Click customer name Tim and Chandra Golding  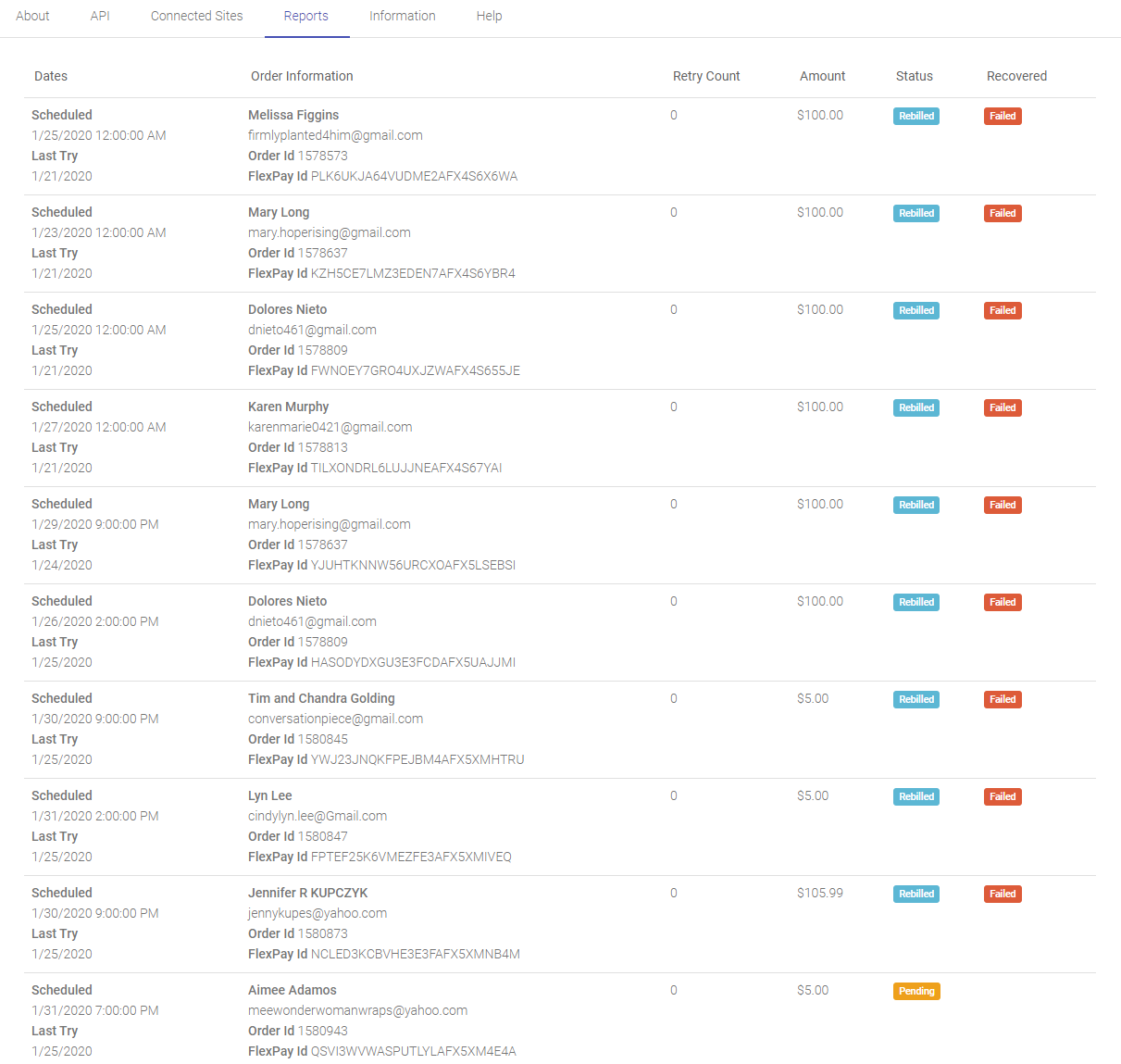[321, 698]
